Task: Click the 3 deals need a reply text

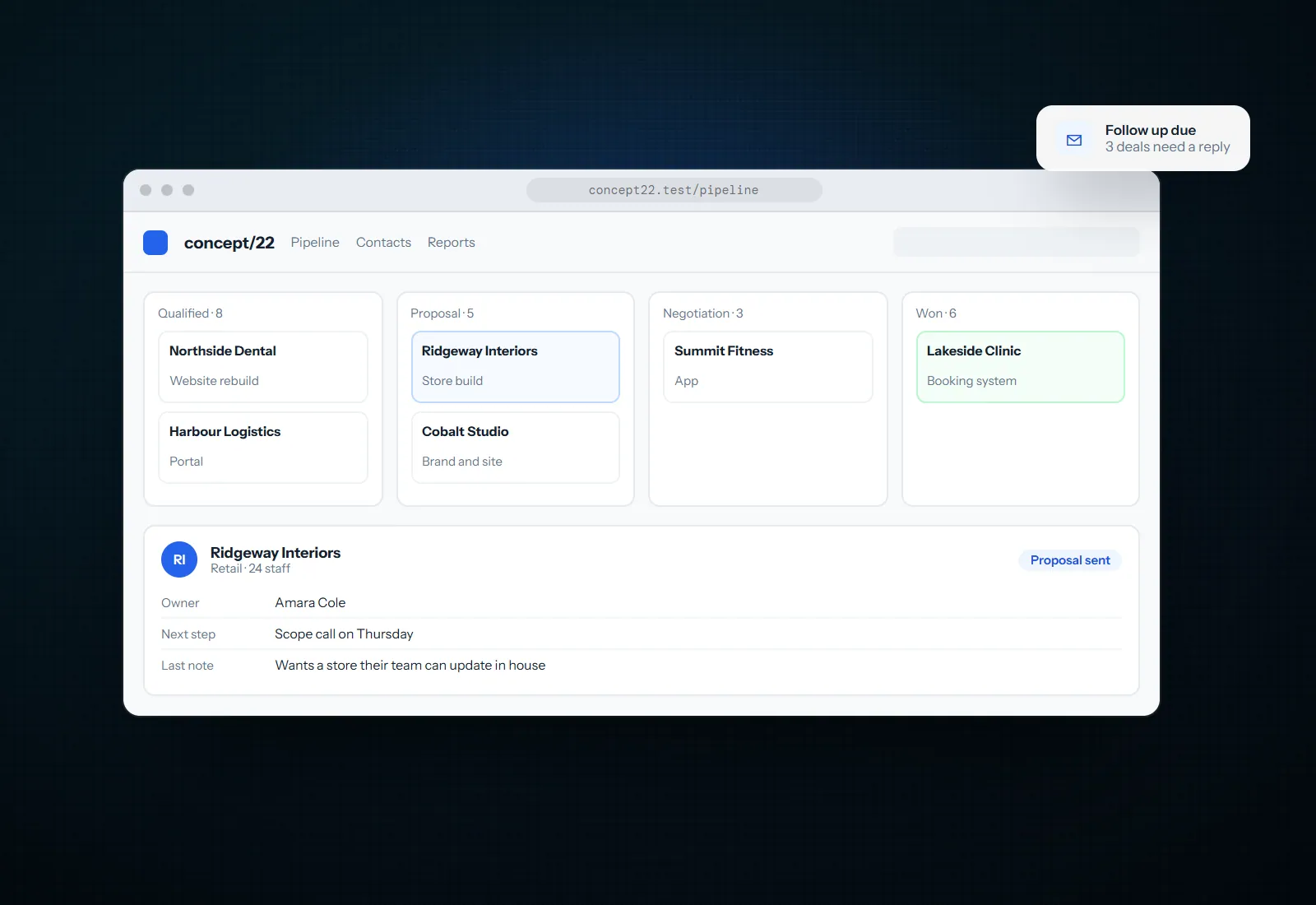Action: pos(1168,147)
